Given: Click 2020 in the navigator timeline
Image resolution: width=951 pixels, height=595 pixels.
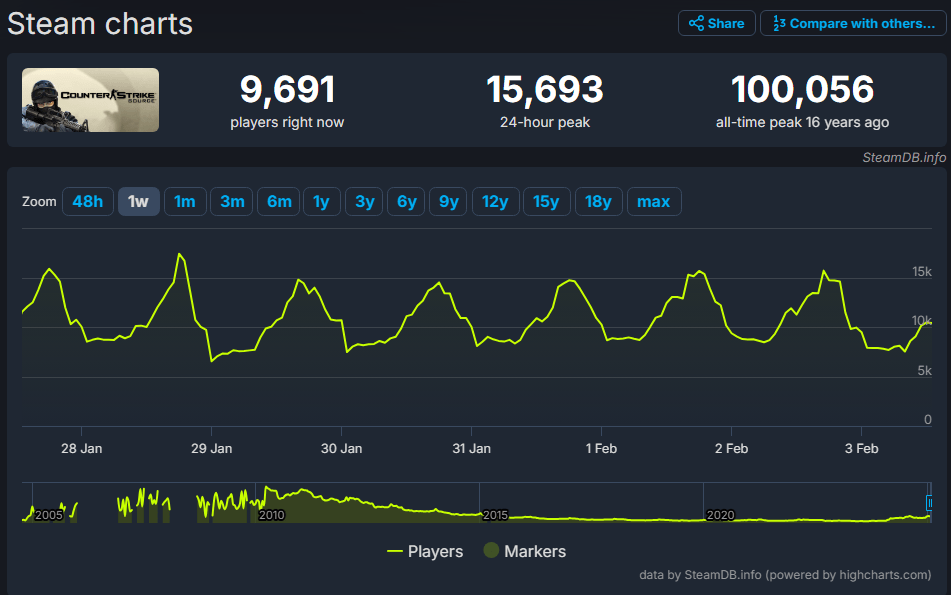Looking at the screenshot, I should (x=720, y=515).
